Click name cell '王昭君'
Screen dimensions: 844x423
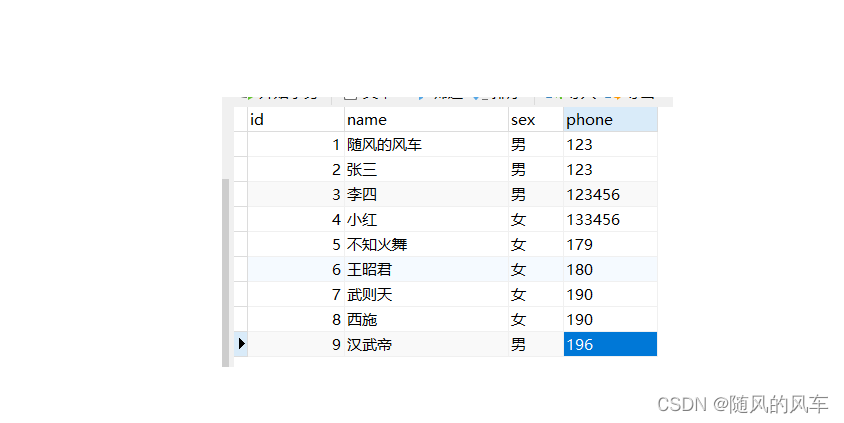[426, 270]
